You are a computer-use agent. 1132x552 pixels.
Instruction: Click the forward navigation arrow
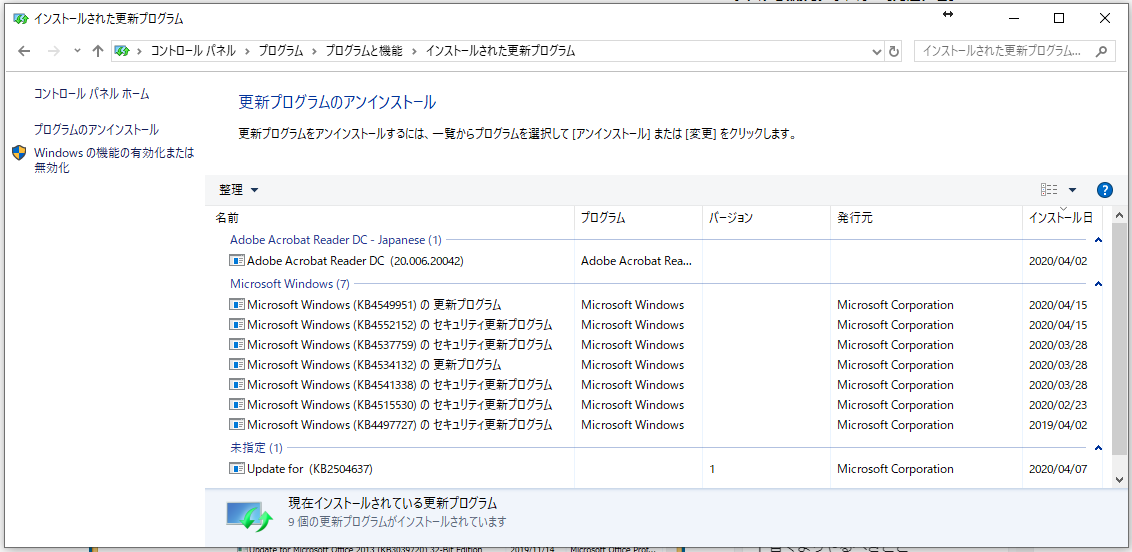click(x=53, y=51)
